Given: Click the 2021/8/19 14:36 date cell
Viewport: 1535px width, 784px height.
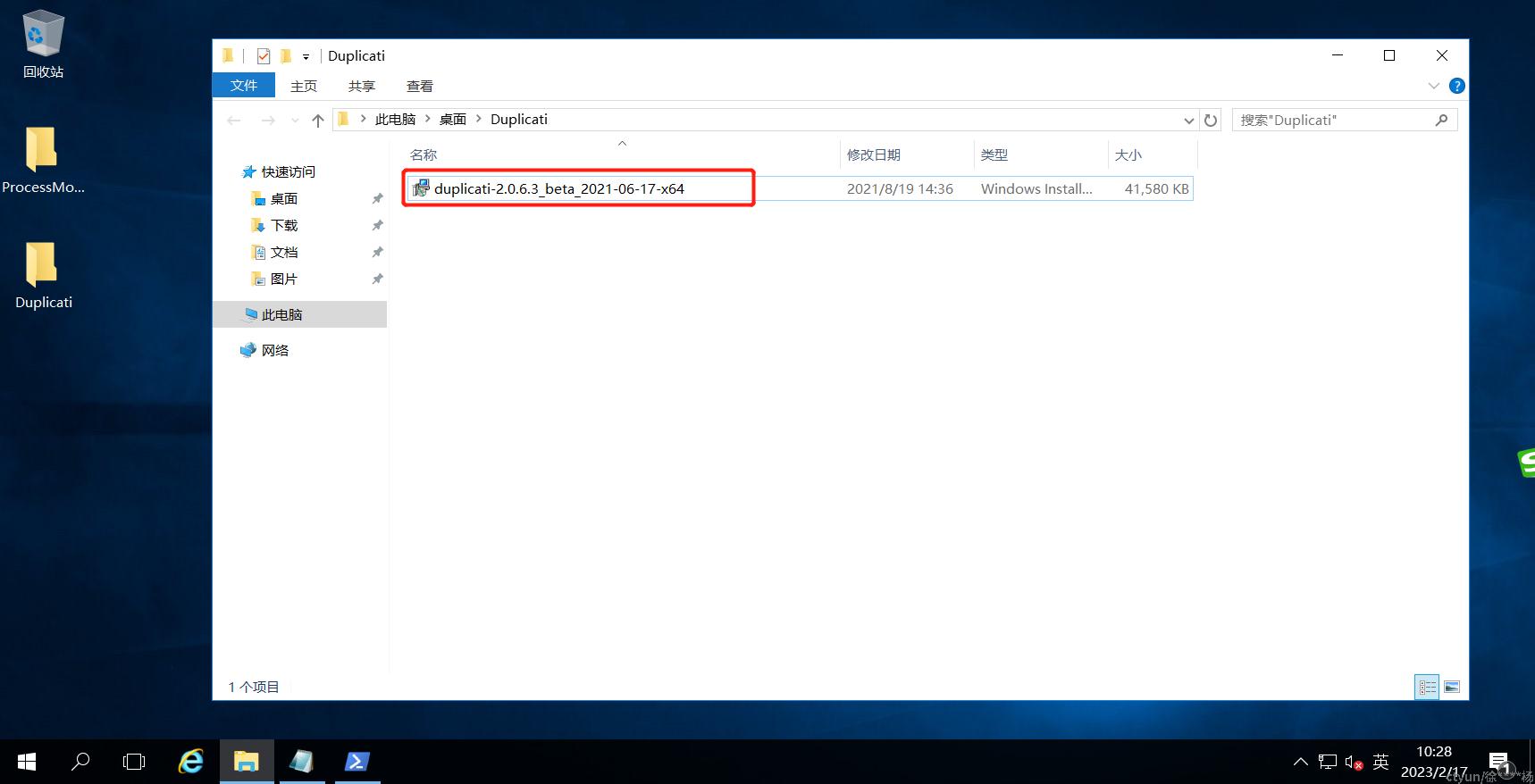Looking at the screenshot, I should tap(900, 188).
